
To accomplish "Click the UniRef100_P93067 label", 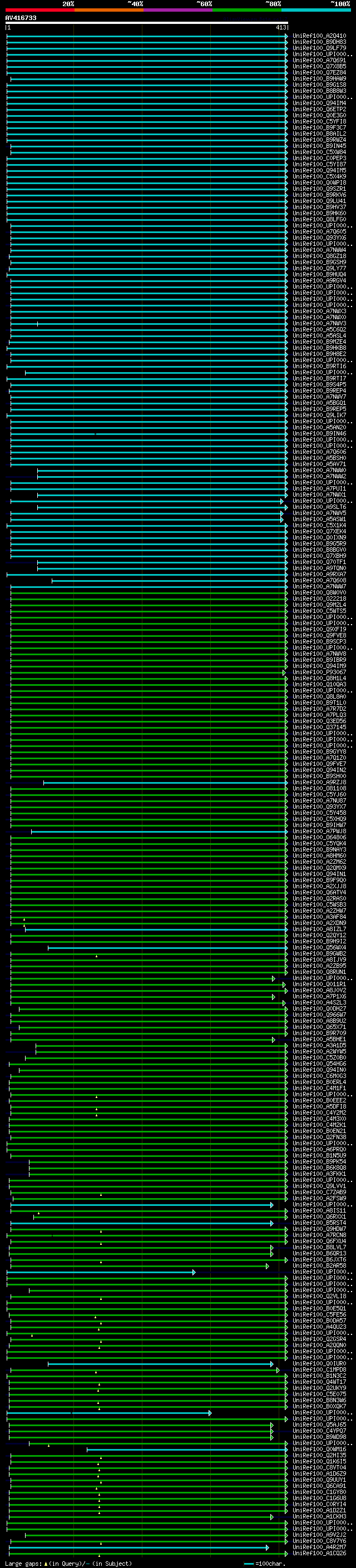I will pyautogui.click(x=319, y=672).
